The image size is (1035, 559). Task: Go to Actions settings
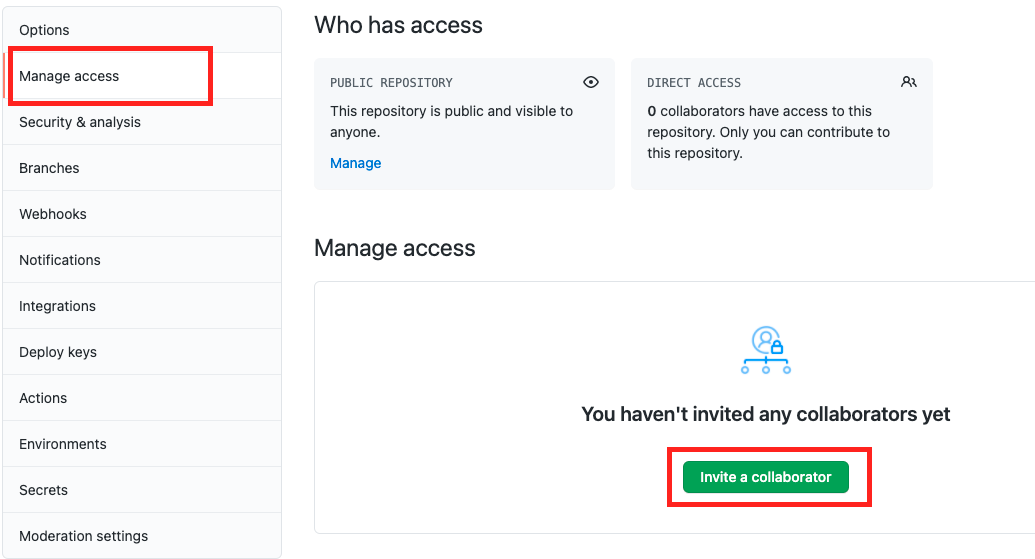click(x=142, y=398)
